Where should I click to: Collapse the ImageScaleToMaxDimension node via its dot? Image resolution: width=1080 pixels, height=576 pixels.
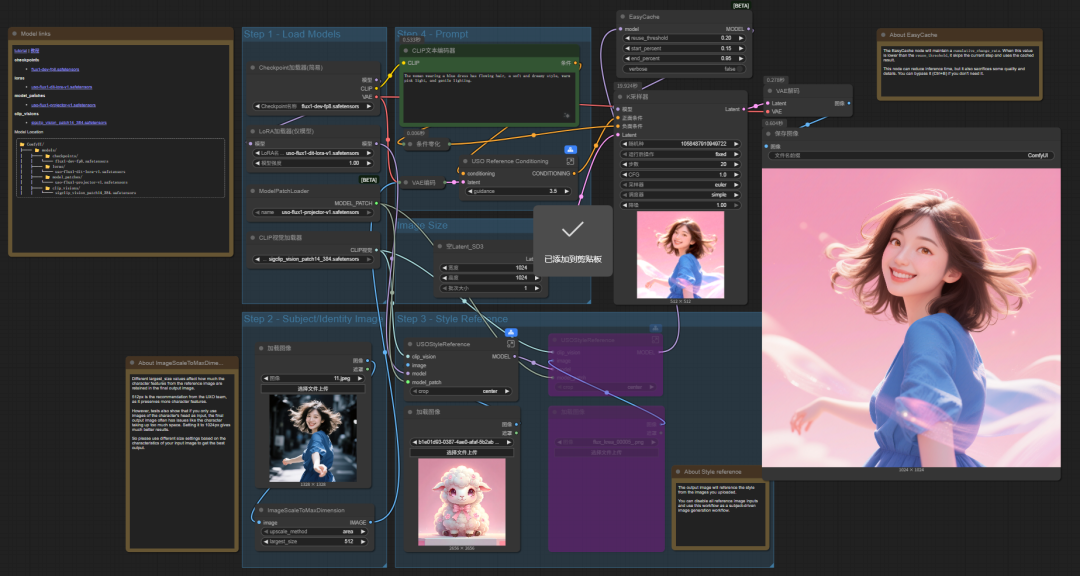[261, 511]
